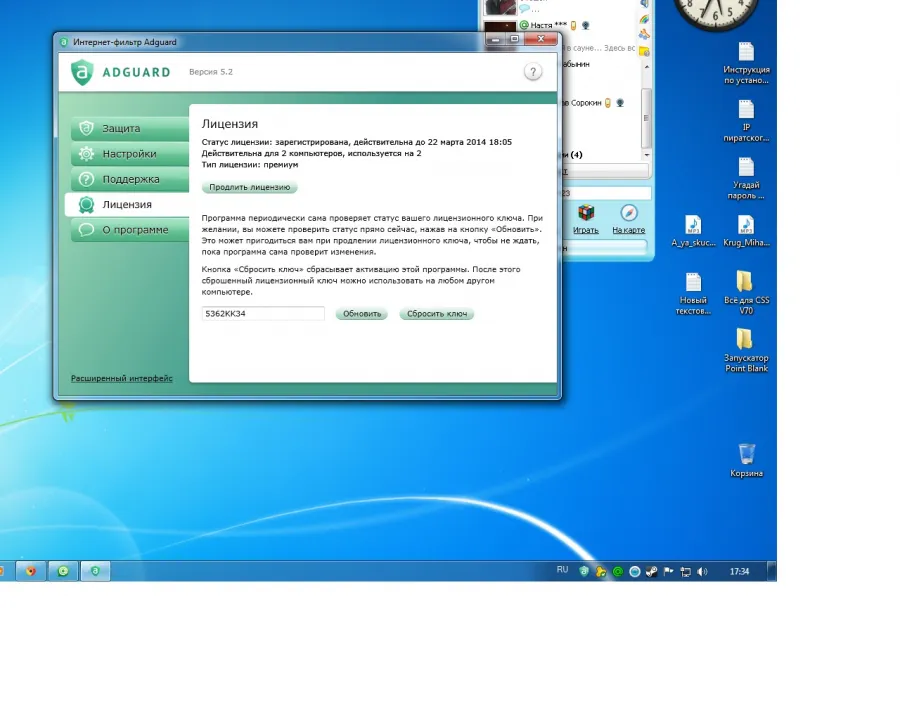The image size is (900, 720).
Task: Click the green messenger taskbar button
Action: point(63,571)
